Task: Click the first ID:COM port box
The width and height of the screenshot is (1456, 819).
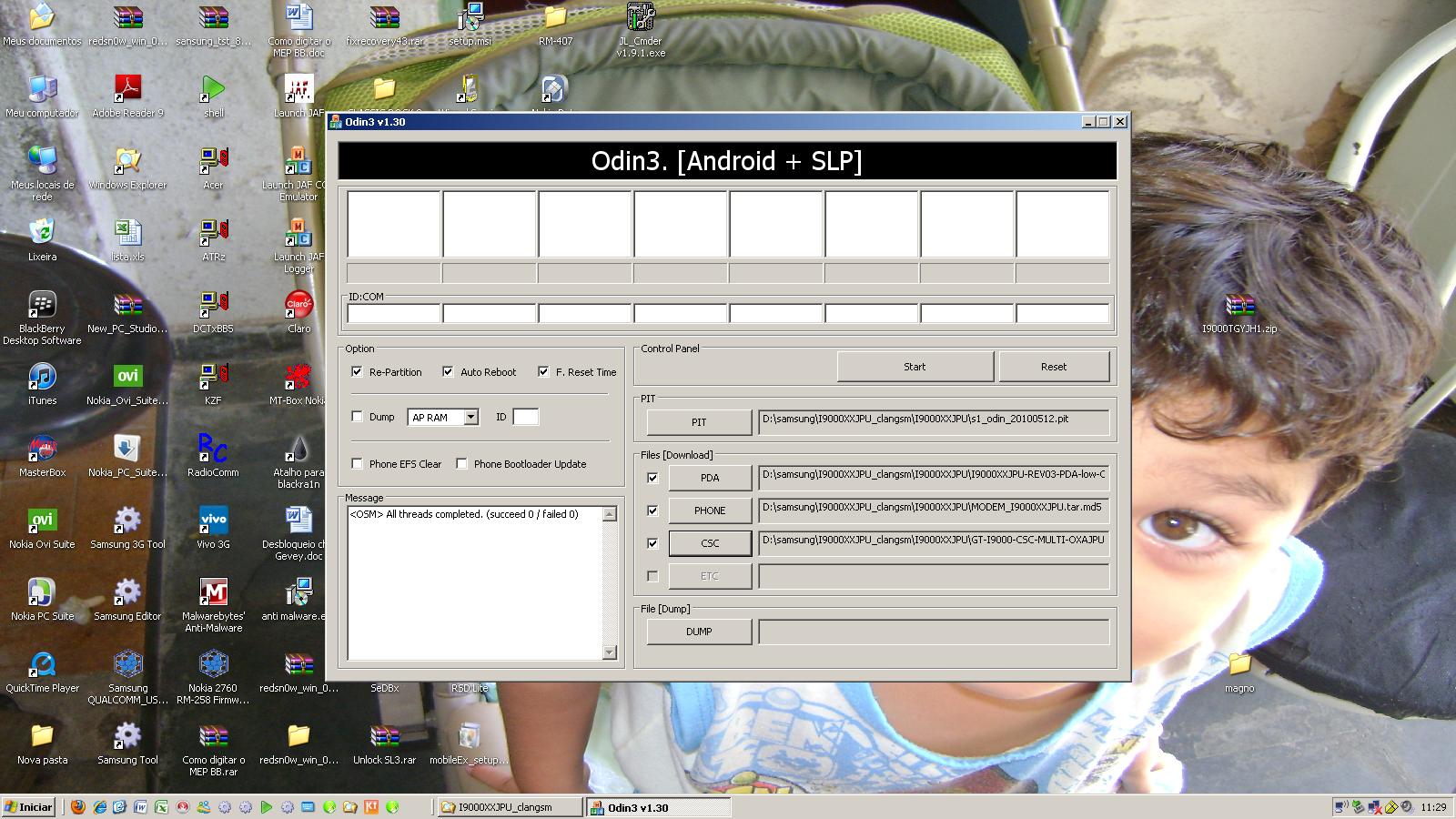Action: tap(394, 314)
